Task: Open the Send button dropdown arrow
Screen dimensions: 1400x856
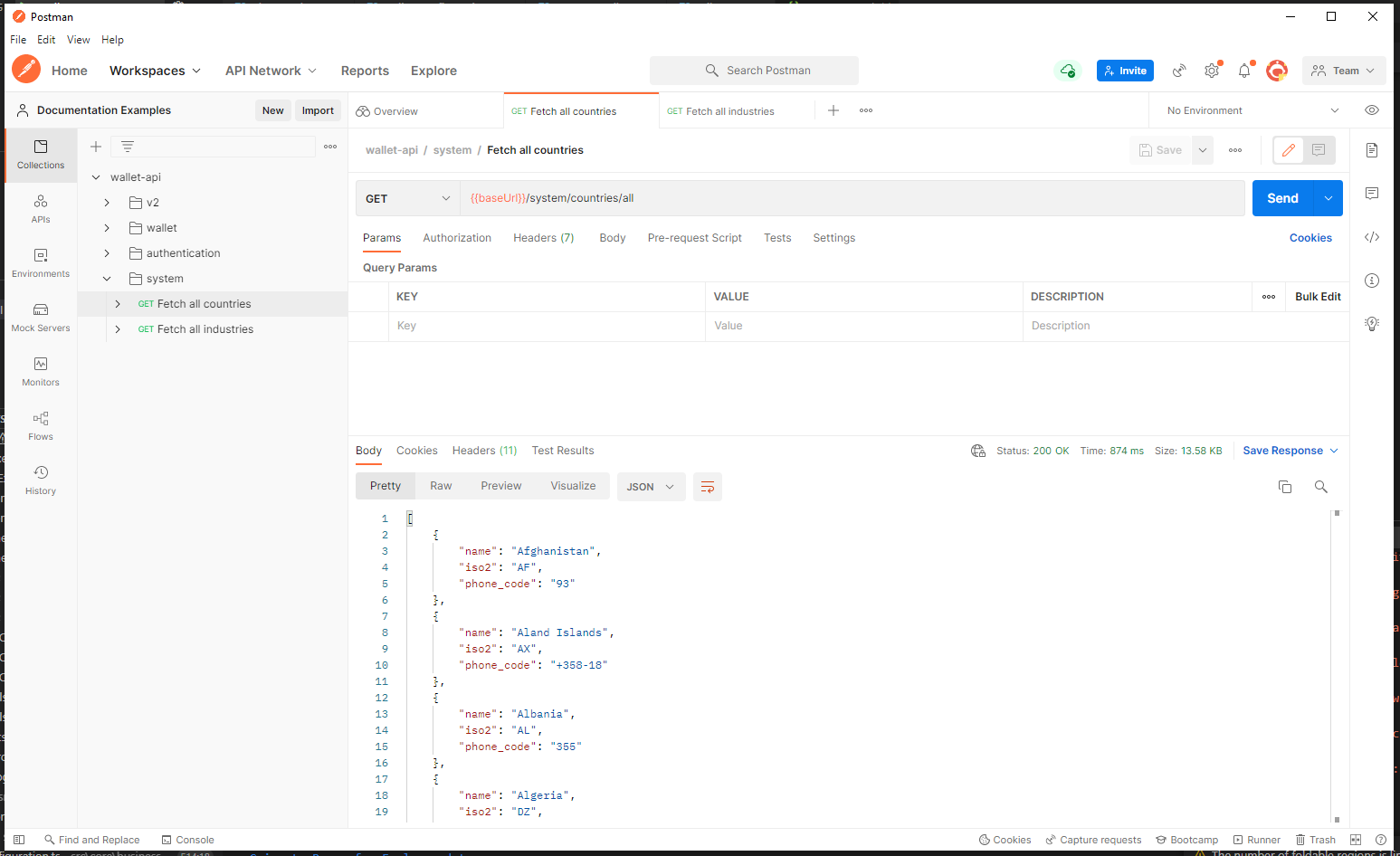Action: click(1329, 198)
